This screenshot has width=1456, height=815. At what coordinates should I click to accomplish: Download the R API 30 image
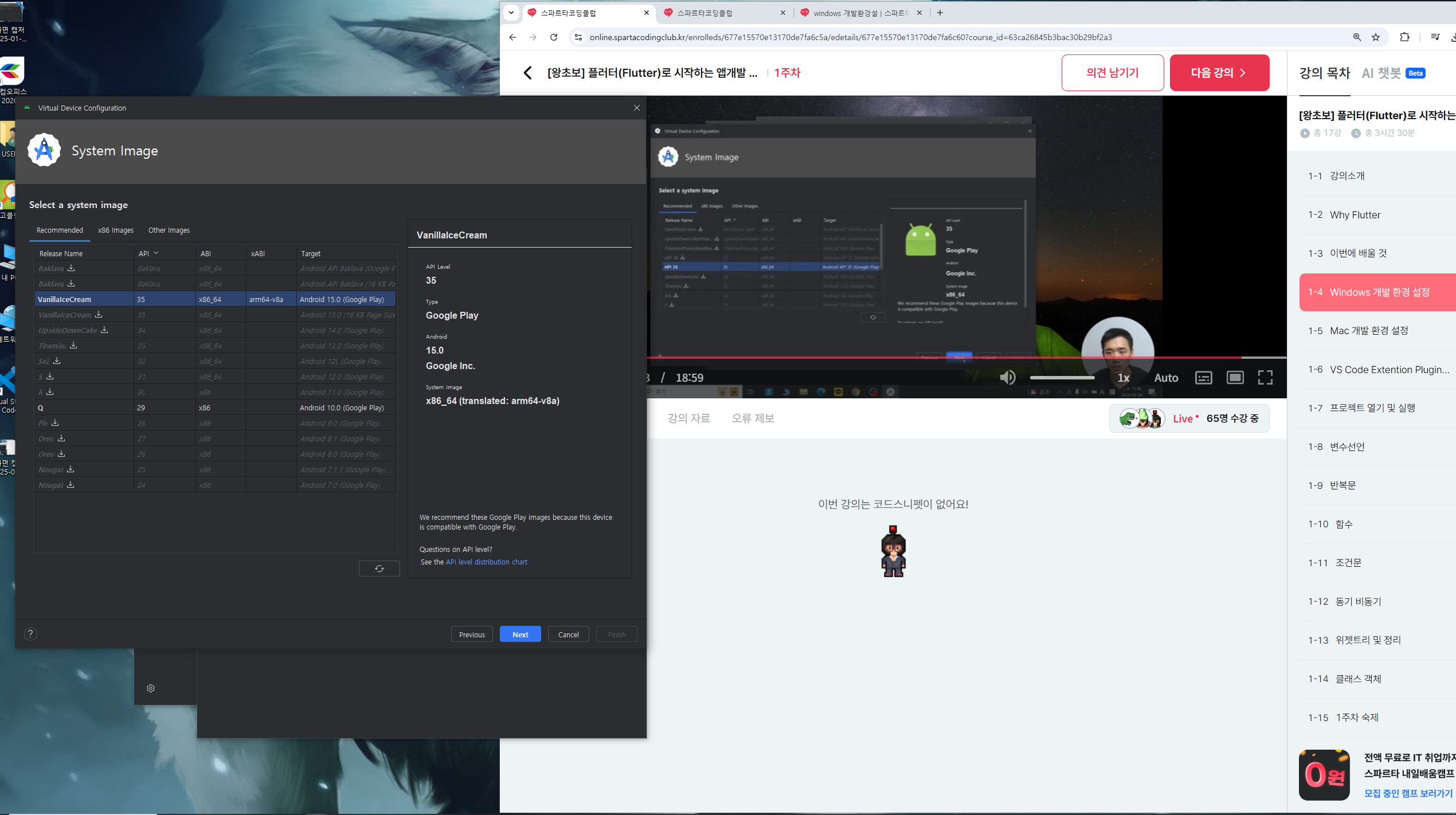point(50,391)
